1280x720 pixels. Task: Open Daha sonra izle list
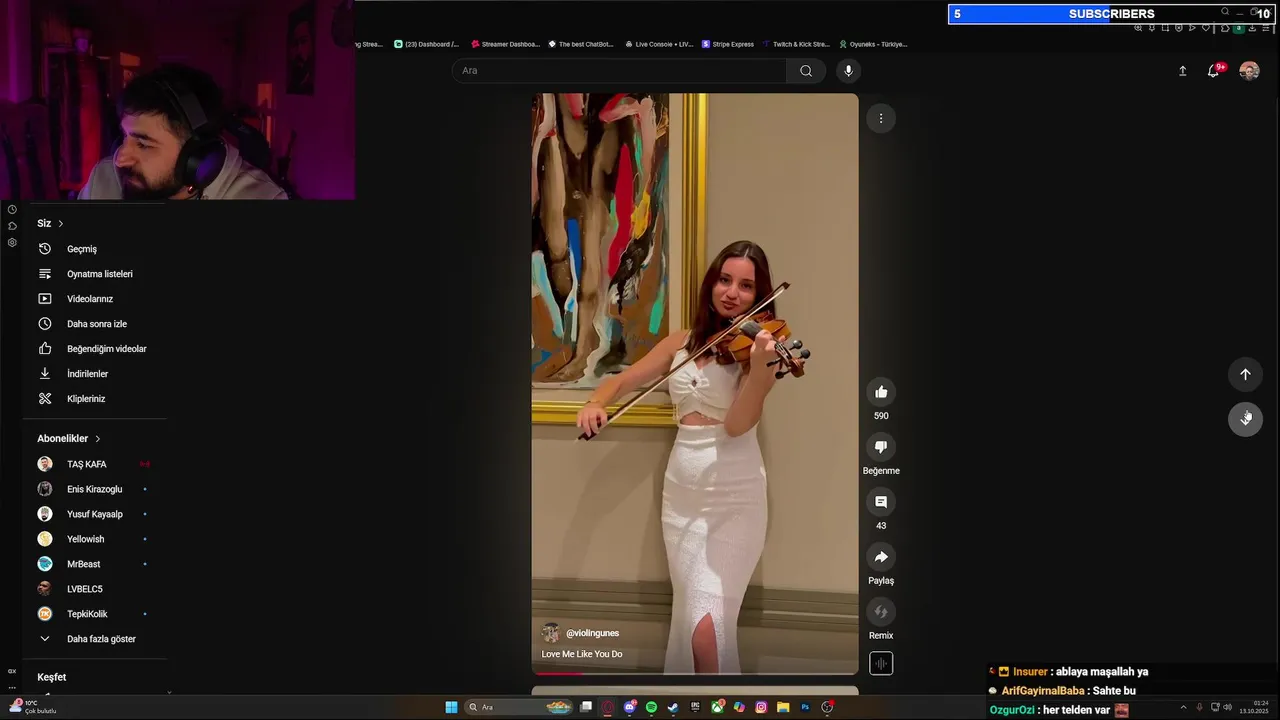(x=95, y=324)
